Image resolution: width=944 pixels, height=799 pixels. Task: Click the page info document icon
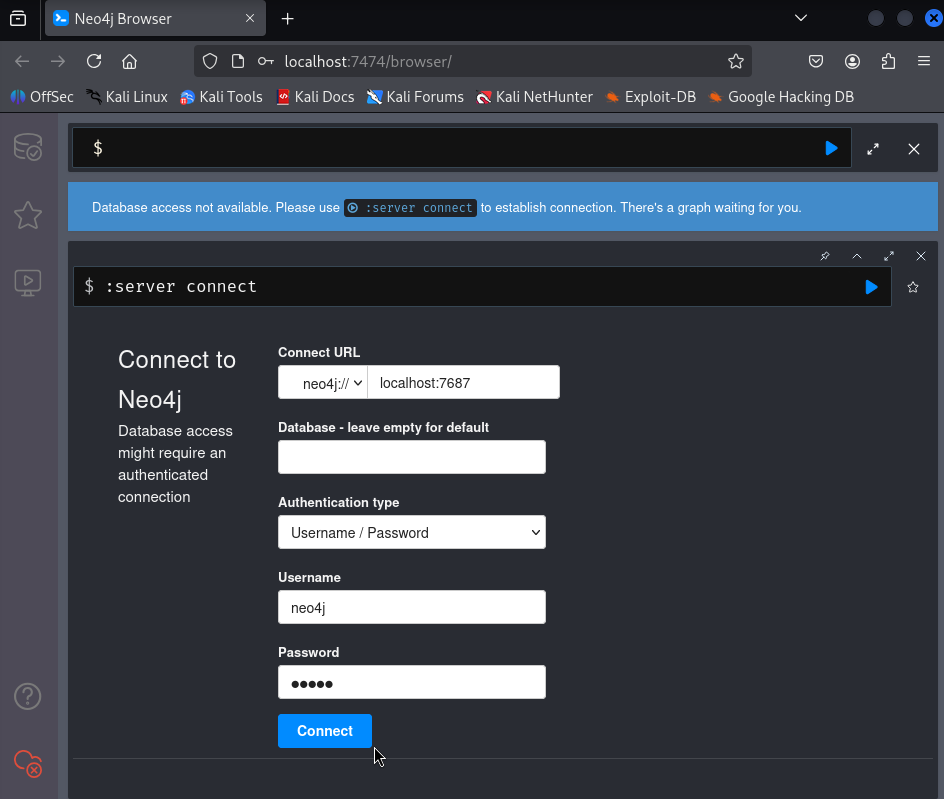pos(238,61)
